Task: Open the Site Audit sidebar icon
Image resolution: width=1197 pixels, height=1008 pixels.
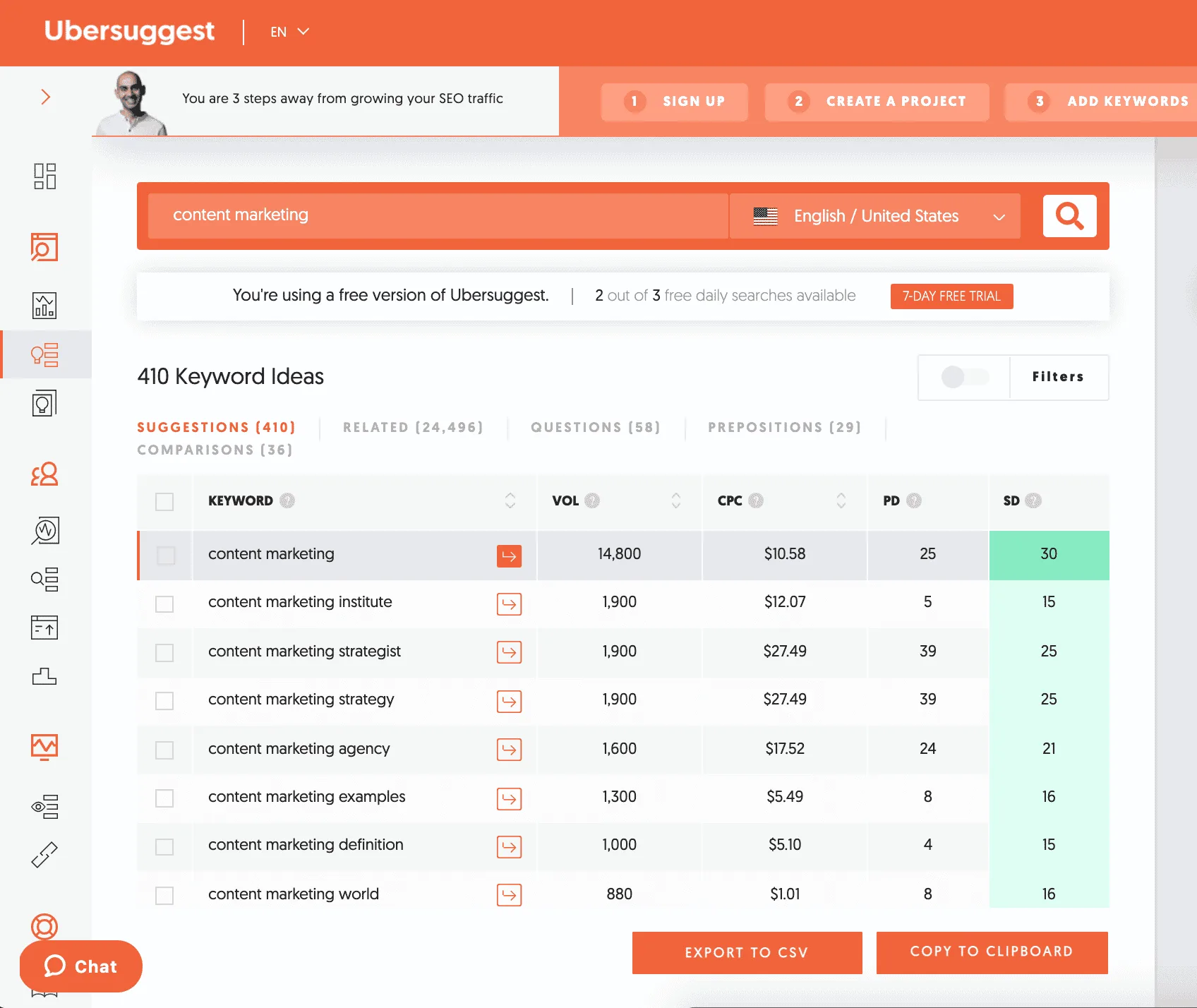Action: point(44,248)
